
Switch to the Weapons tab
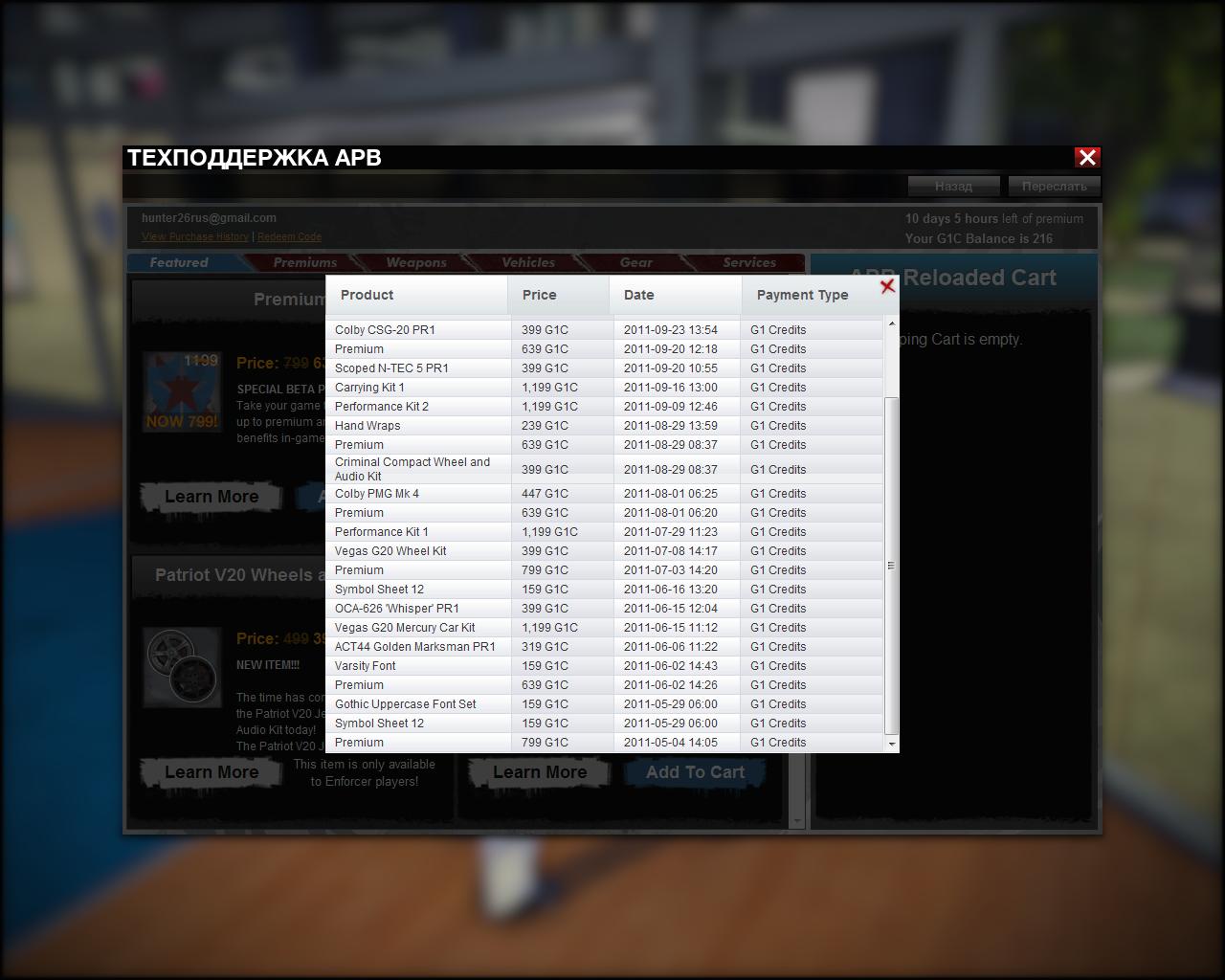pos(415,262)
